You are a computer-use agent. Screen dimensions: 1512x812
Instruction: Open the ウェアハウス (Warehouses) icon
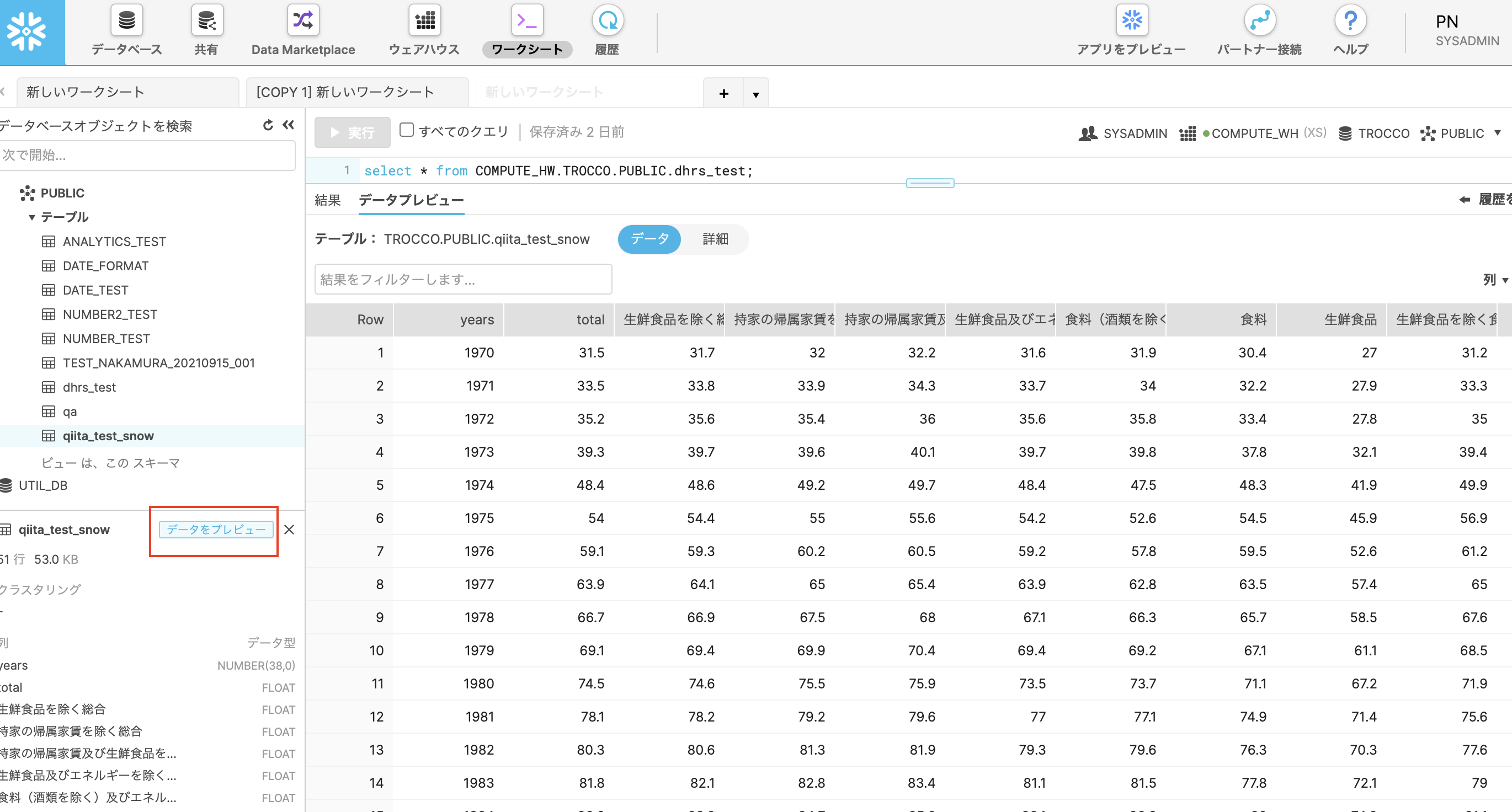(x=424, y=20)
